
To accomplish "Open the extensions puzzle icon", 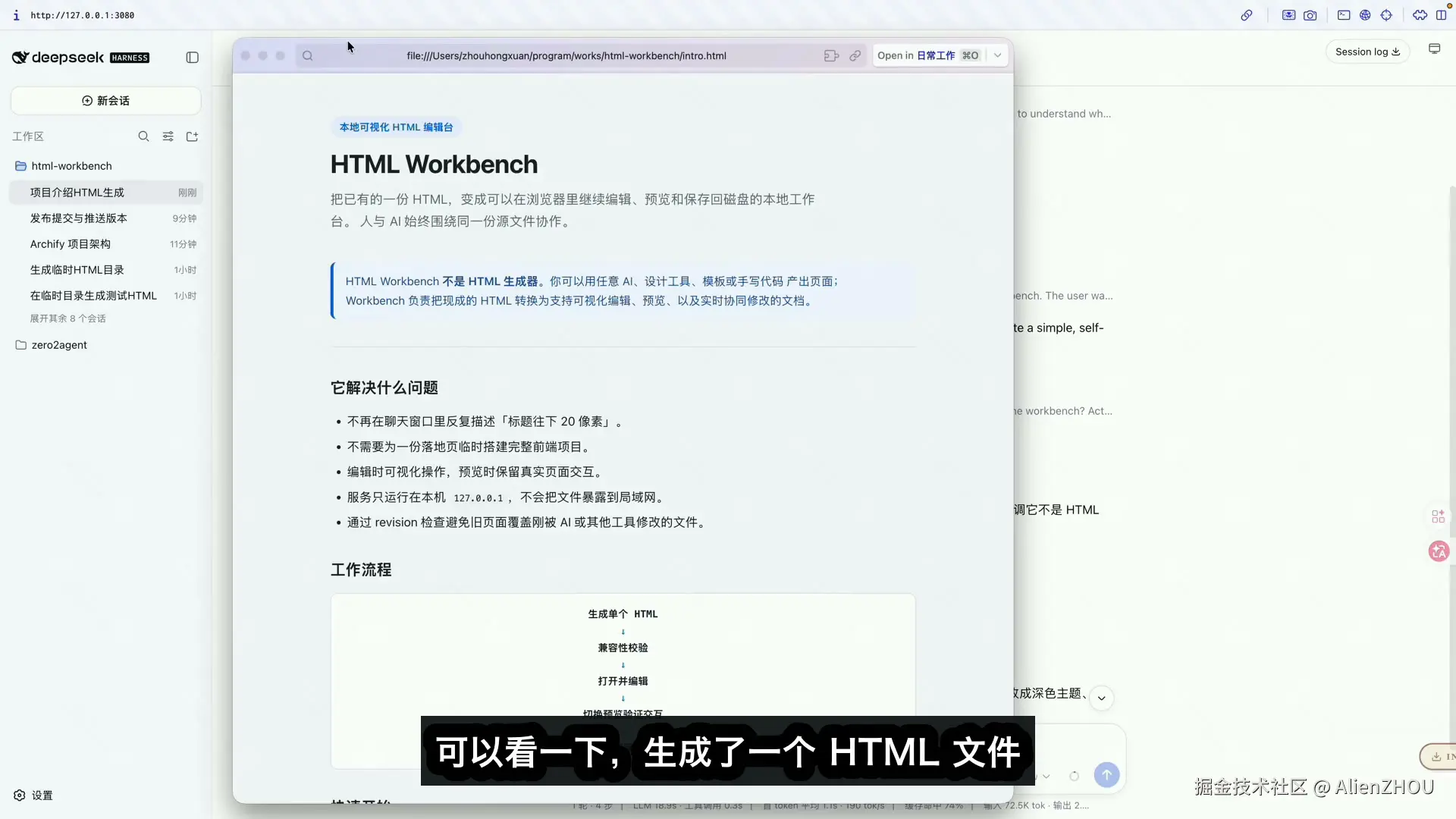I will [1420, 15].
